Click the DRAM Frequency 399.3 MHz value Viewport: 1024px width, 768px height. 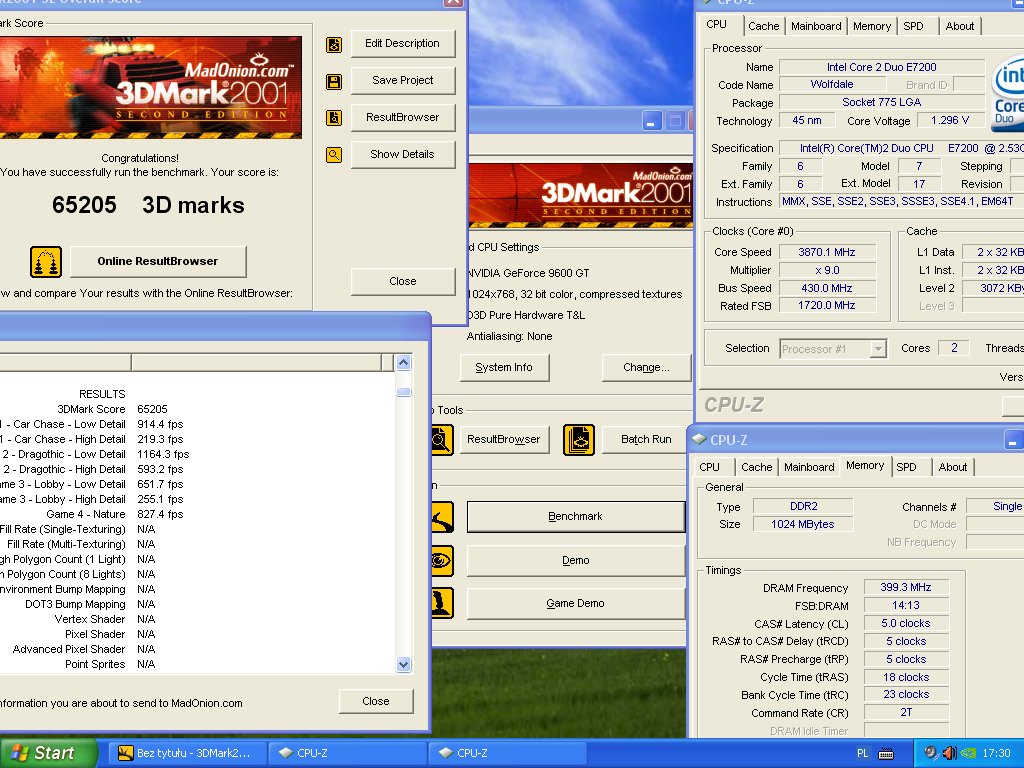coord(906,587)
